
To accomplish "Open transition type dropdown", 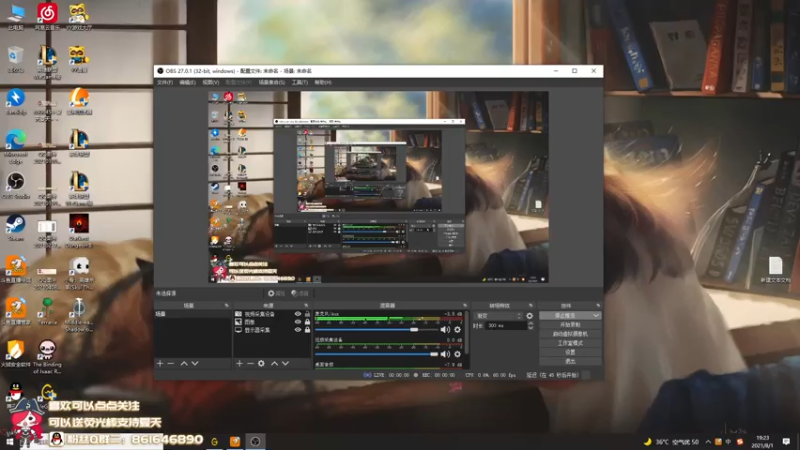I will (x=498, y=316).
